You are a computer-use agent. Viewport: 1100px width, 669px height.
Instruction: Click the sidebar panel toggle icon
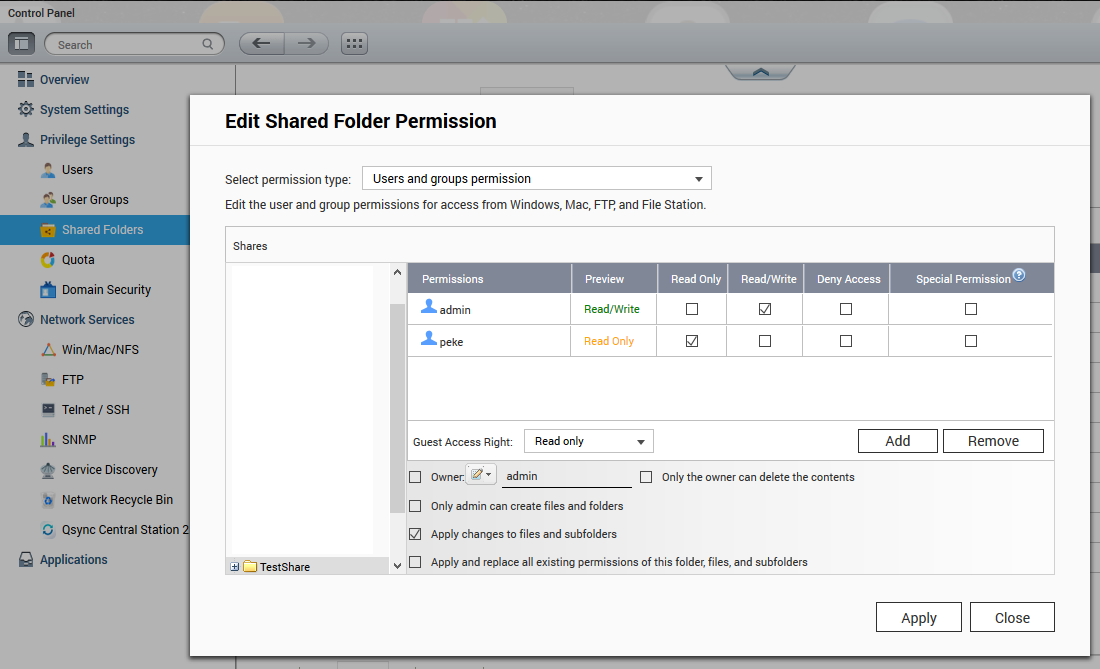click(x=22, y=44)
